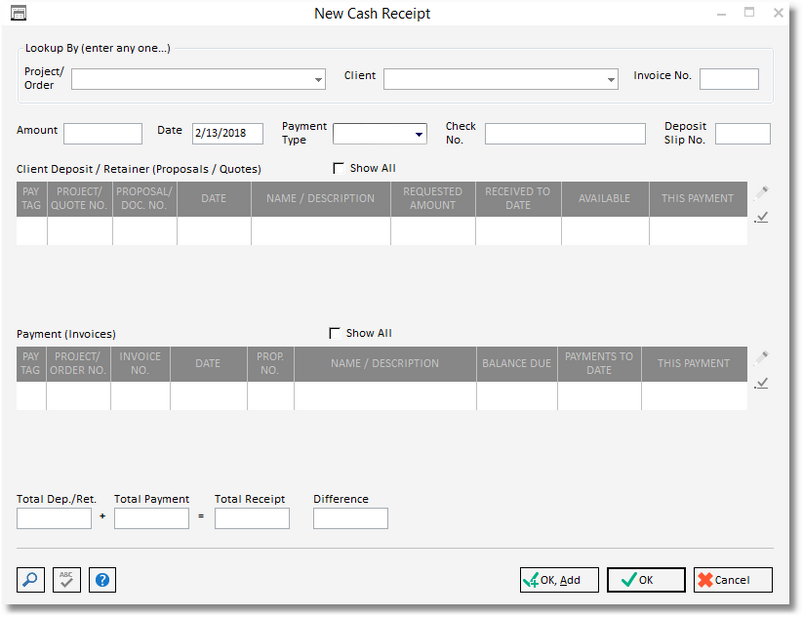Viewport: 803px width, 618px height.
Task: Click DATE header in deposit table
Action: (x=214, y=199)
